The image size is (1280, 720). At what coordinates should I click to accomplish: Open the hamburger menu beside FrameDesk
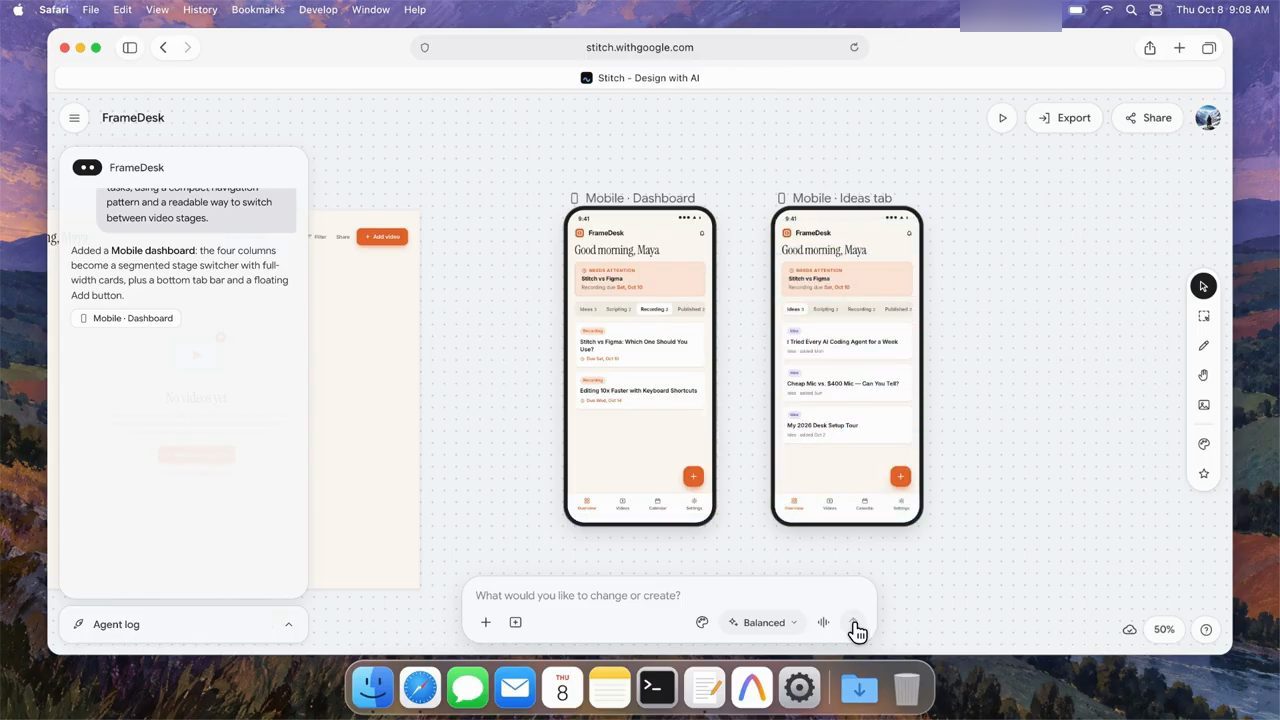pyautogui.click(x=74, y=118)
